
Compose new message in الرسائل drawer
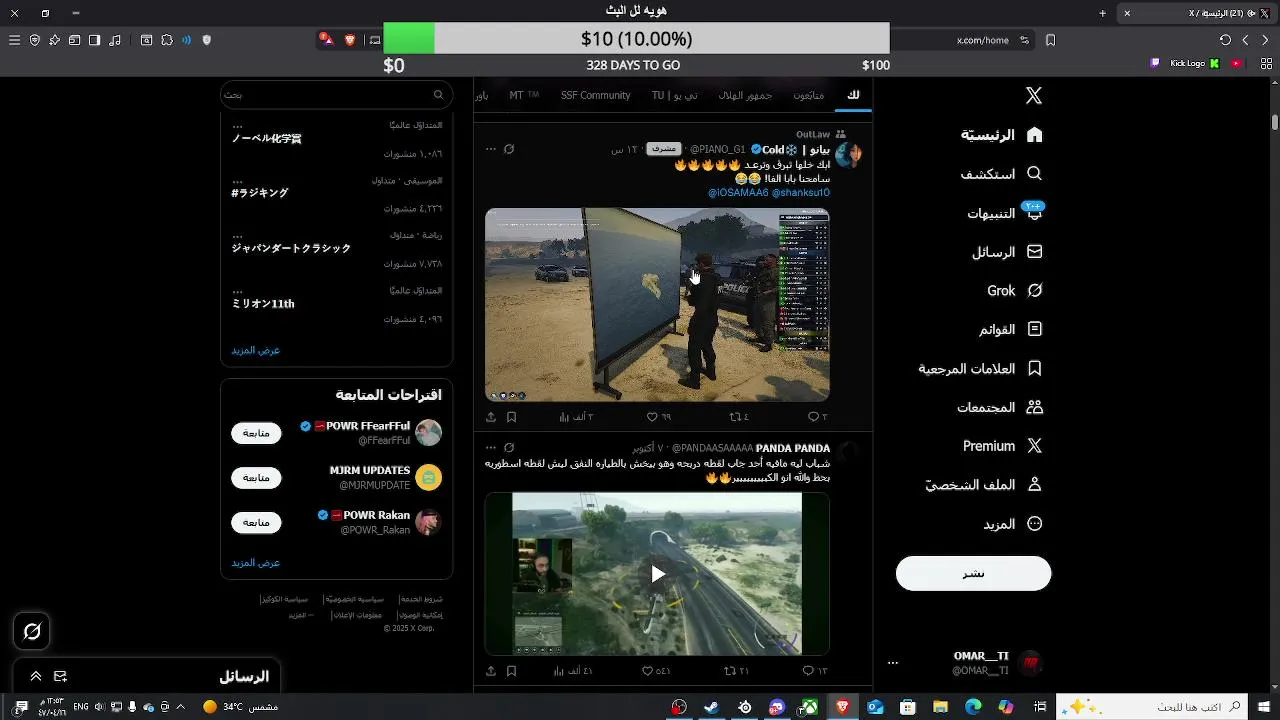pyautogui.click(x=60, y=677)
